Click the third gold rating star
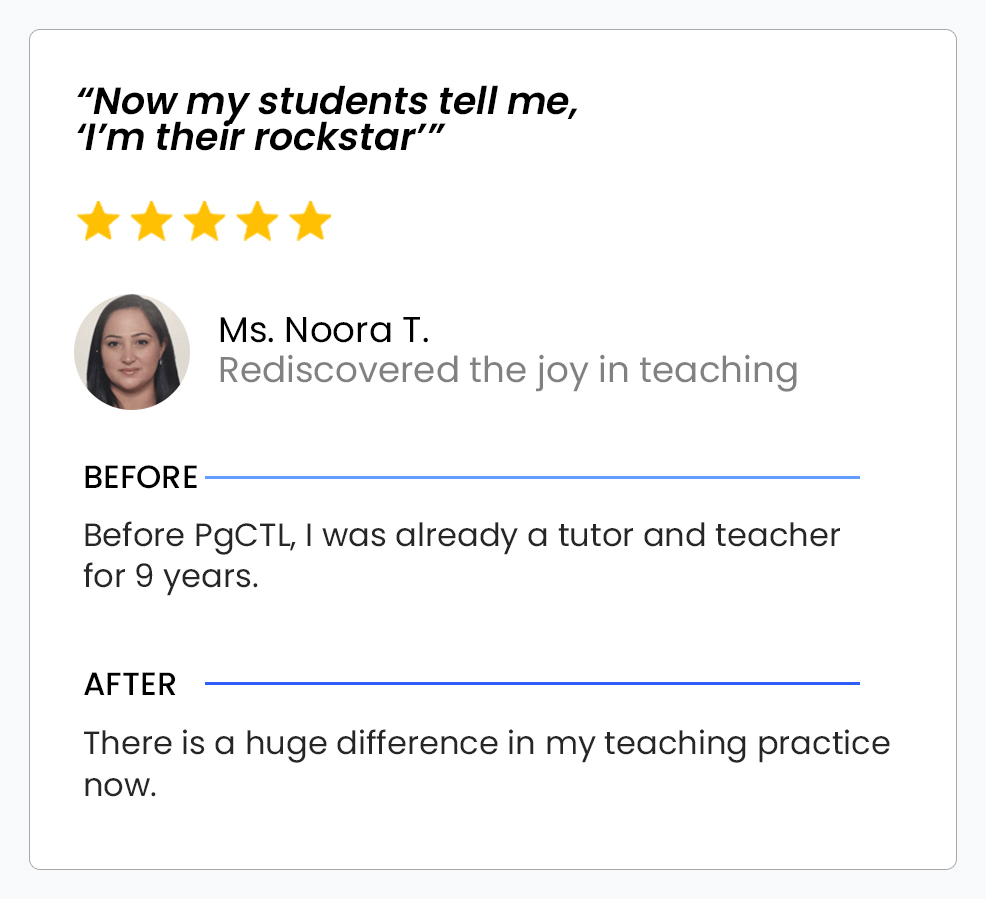This screenshot has width=986, height=899. [x=204, y=222]
